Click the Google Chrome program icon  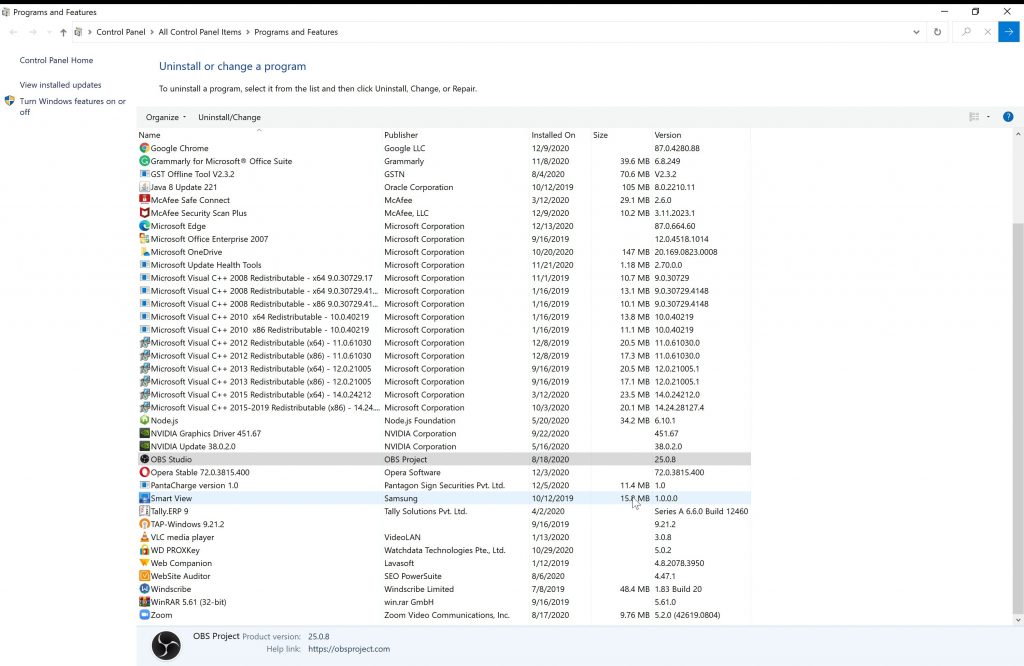pos(144,148)
